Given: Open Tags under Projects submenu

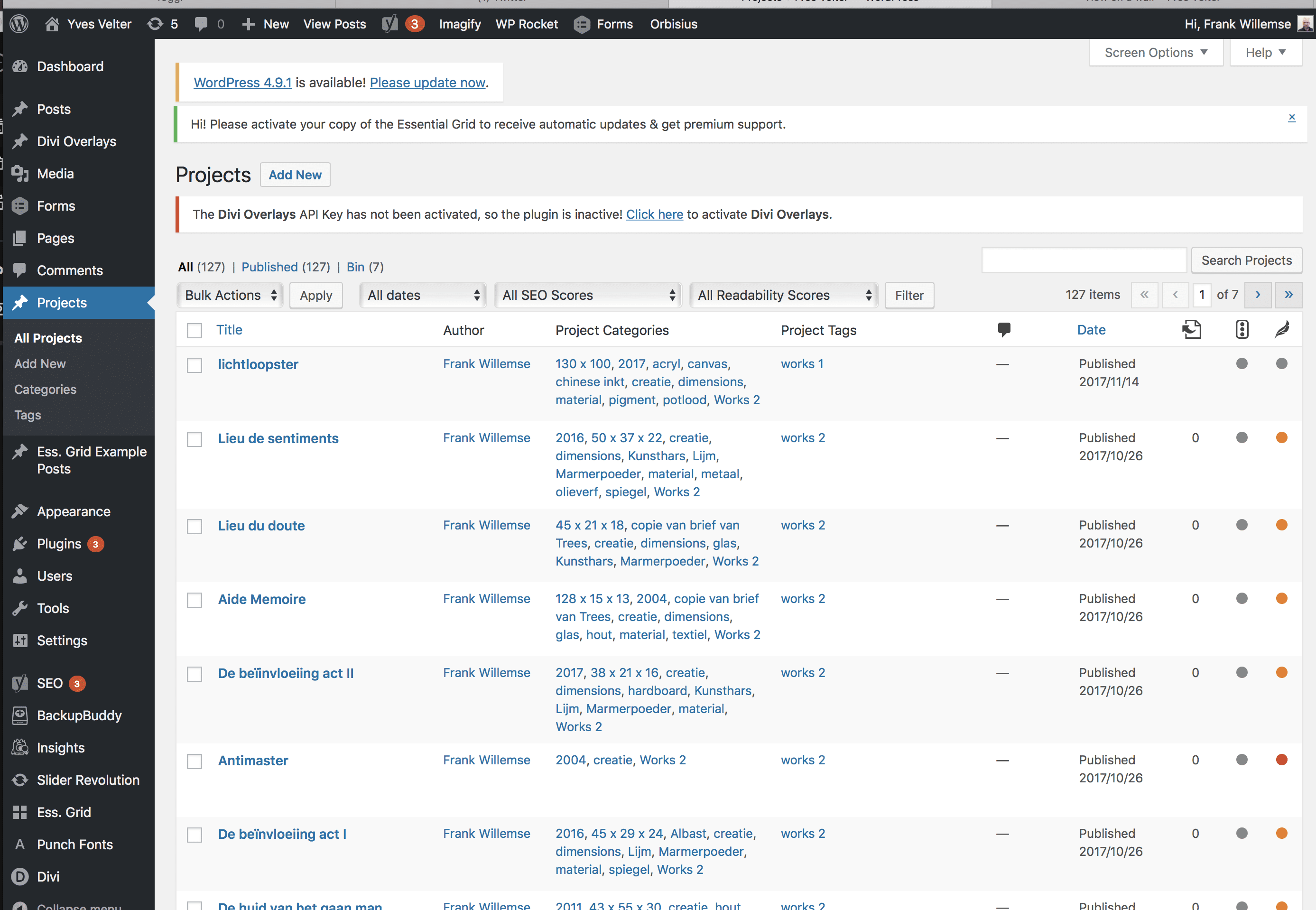Looking at the screenshot, I should point(28,415).
